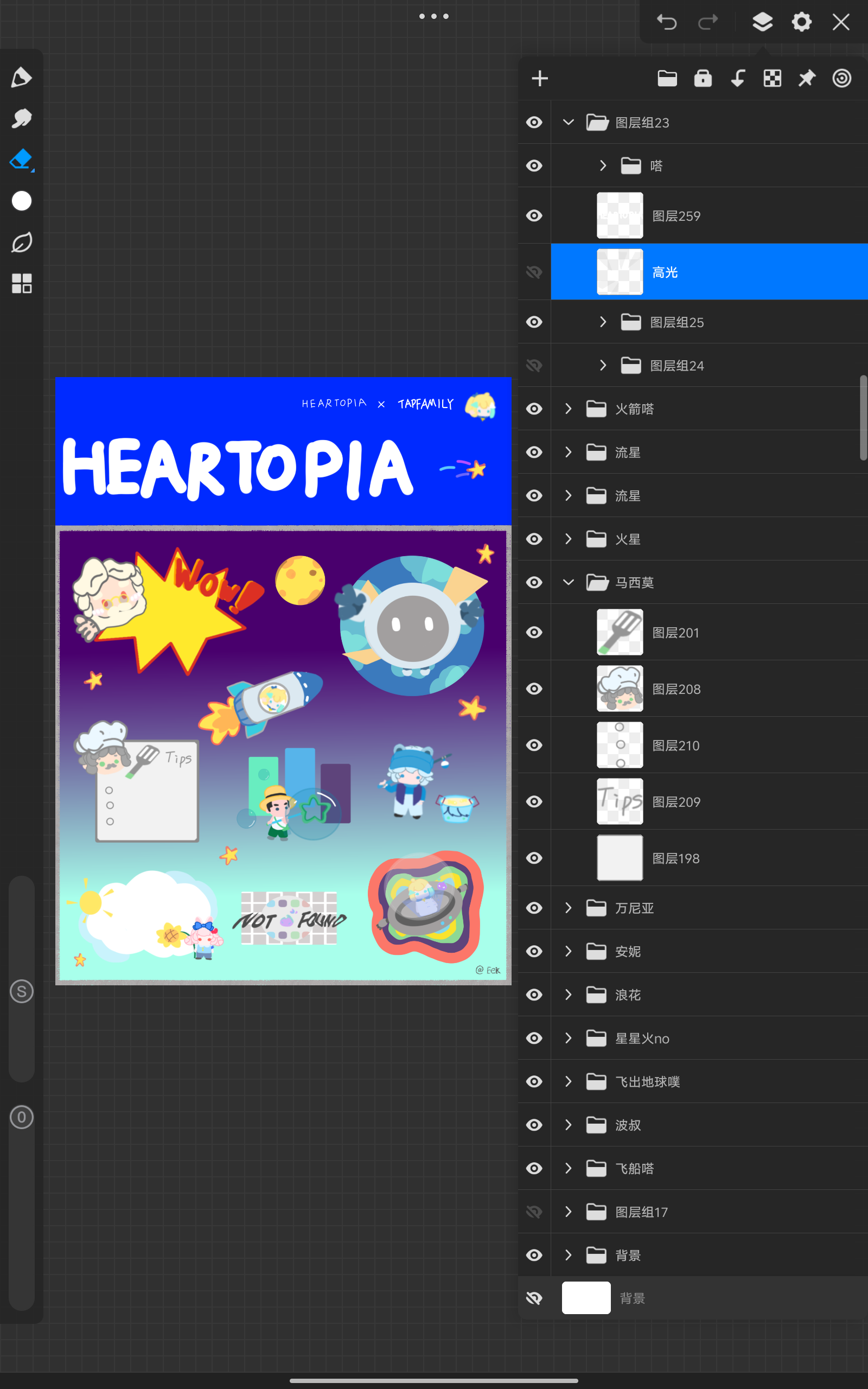The height and width of the screenshot is (1389, 868).
Task: Expand the 火箭嗒 folder
Action: (569, 409)
